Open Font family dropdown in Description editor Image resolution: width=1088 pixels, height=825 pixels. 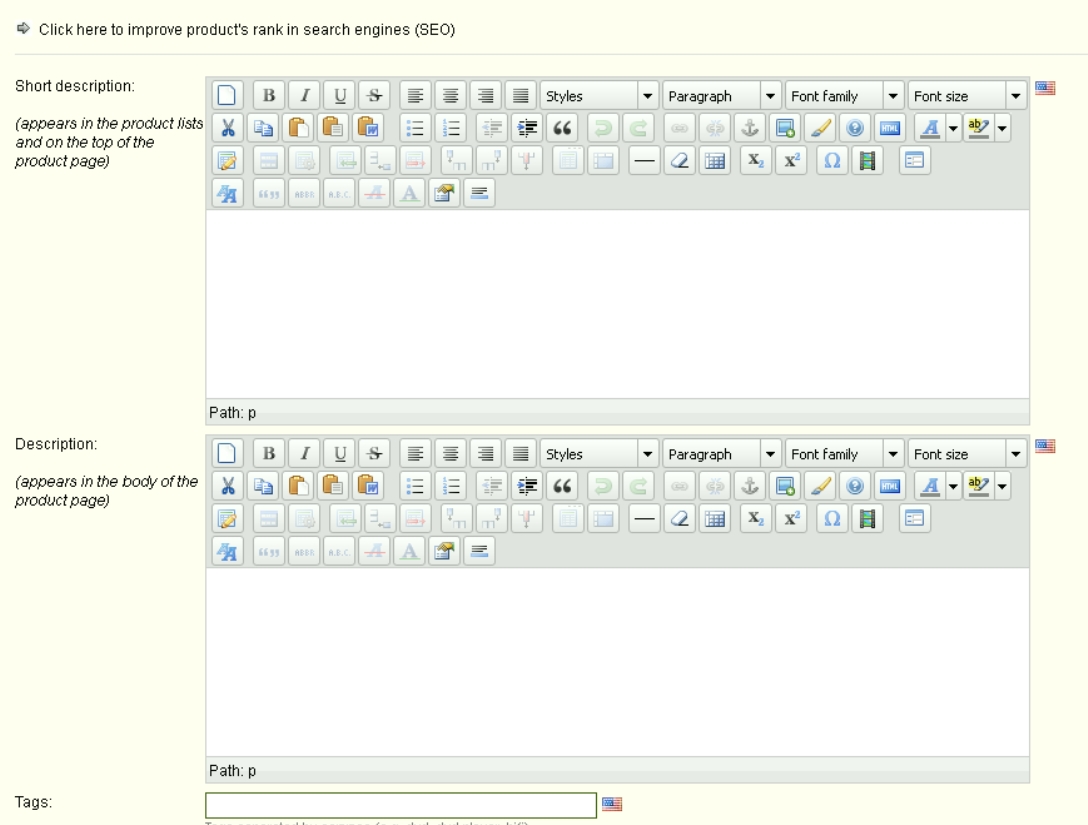(x=844, y=454)
